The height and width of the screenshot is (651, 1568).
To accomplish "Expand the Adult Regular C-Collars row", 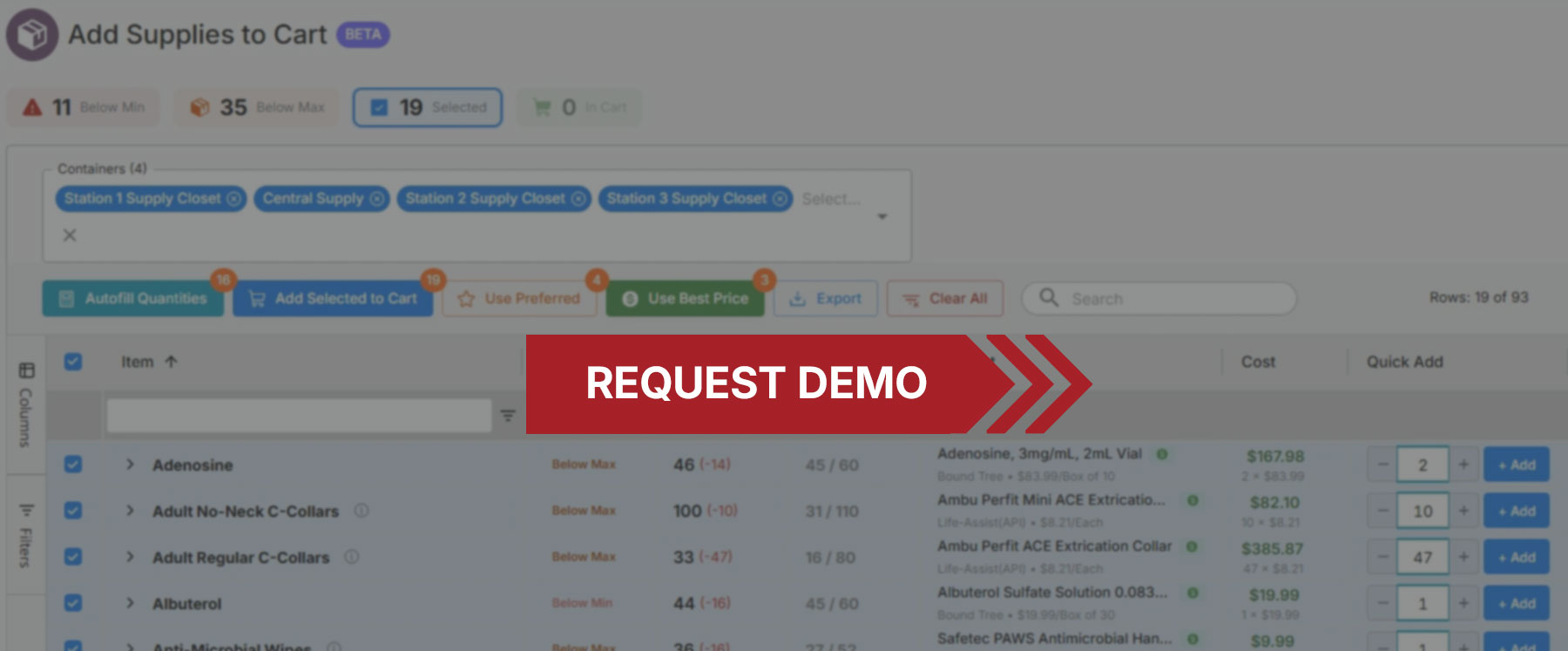I will coord(130,557).
